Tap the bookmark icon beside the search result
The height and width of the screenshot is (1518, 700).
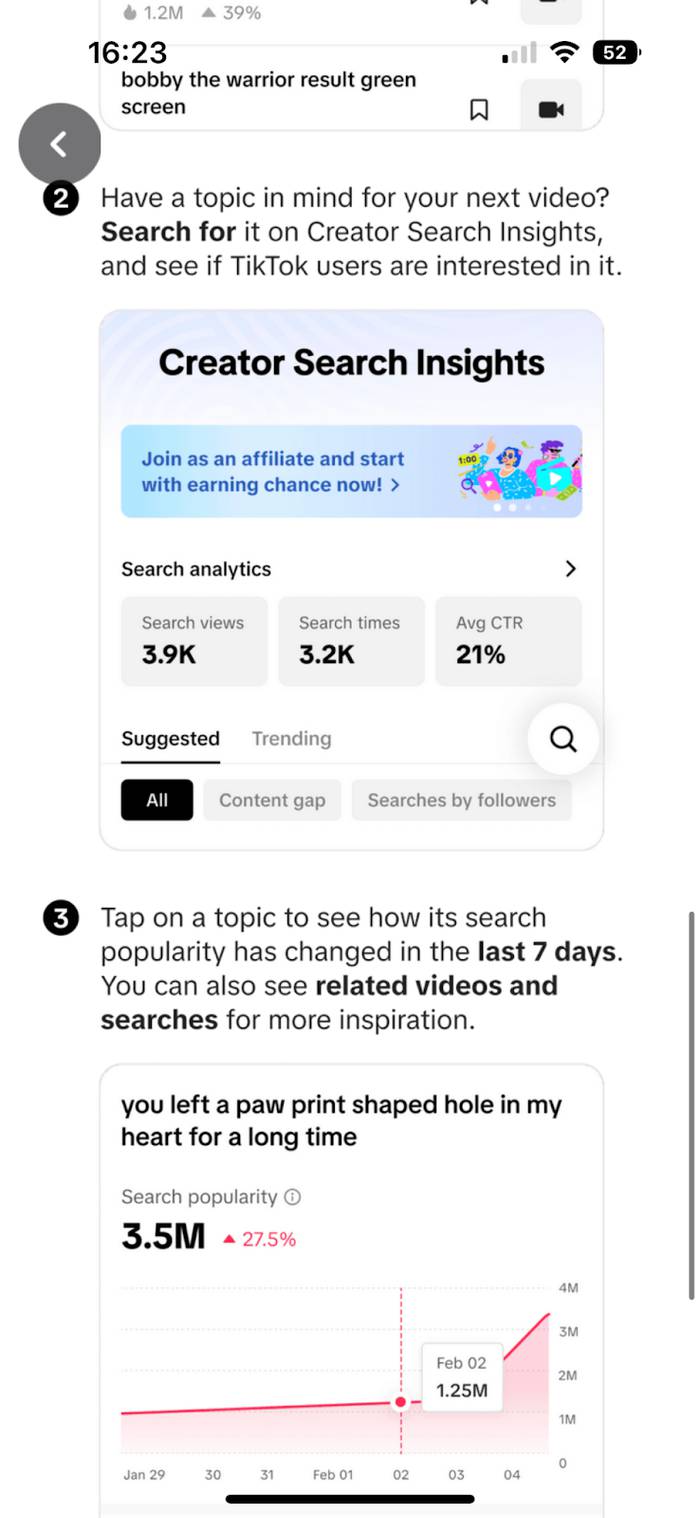[x=479, y=110]
